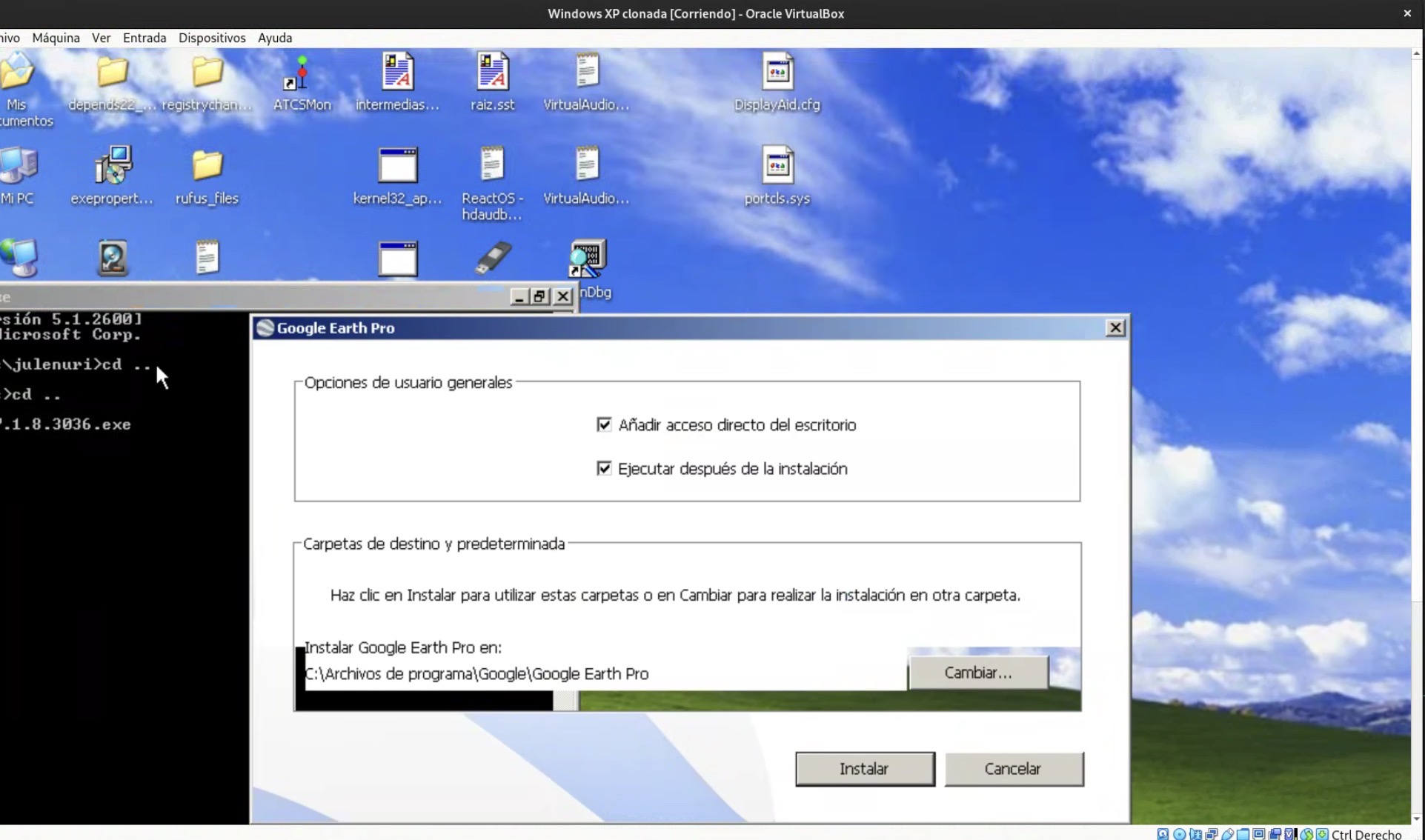The height and width of the screenshot is (840, 1425).
Task: Click the Cancelar button
Action: (x=1013, y=769)
